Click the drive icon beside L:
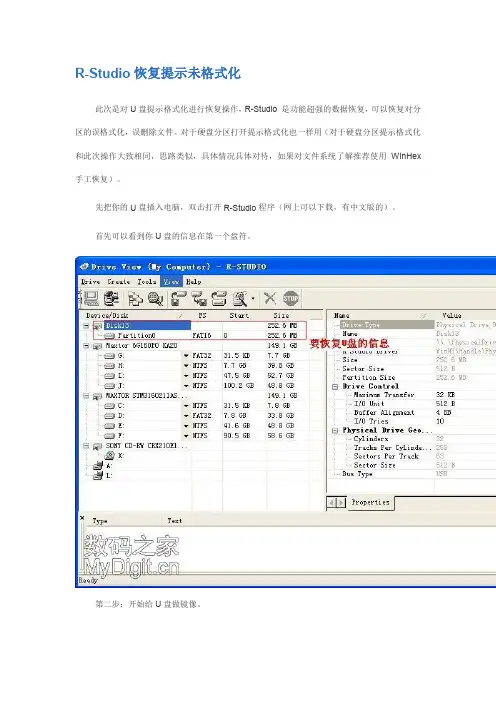Screen dimensions: 496x702 coord(98,475)
